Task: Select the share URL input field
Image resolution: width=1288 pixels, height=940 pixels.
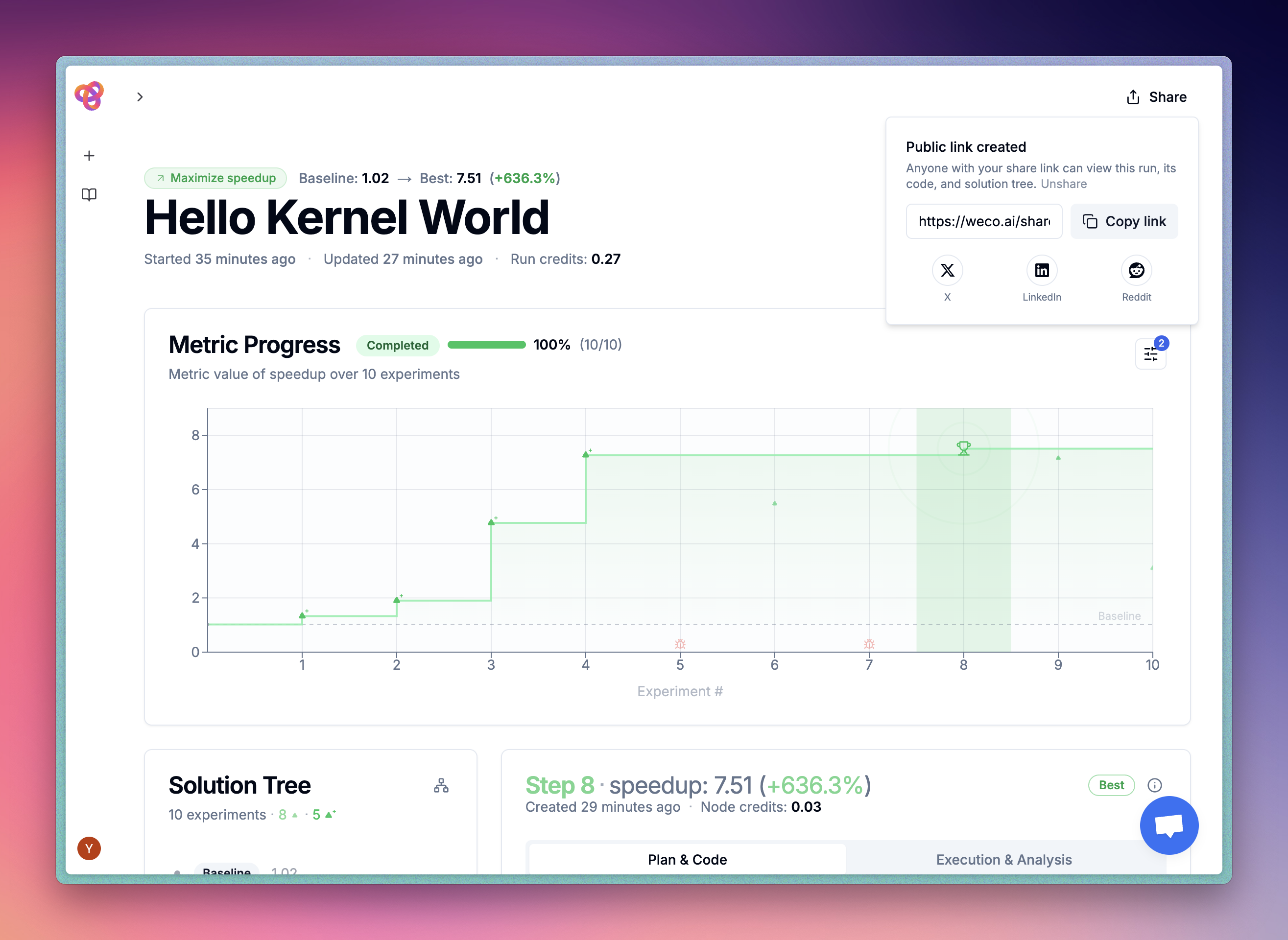Action: (x=984, y=221)
